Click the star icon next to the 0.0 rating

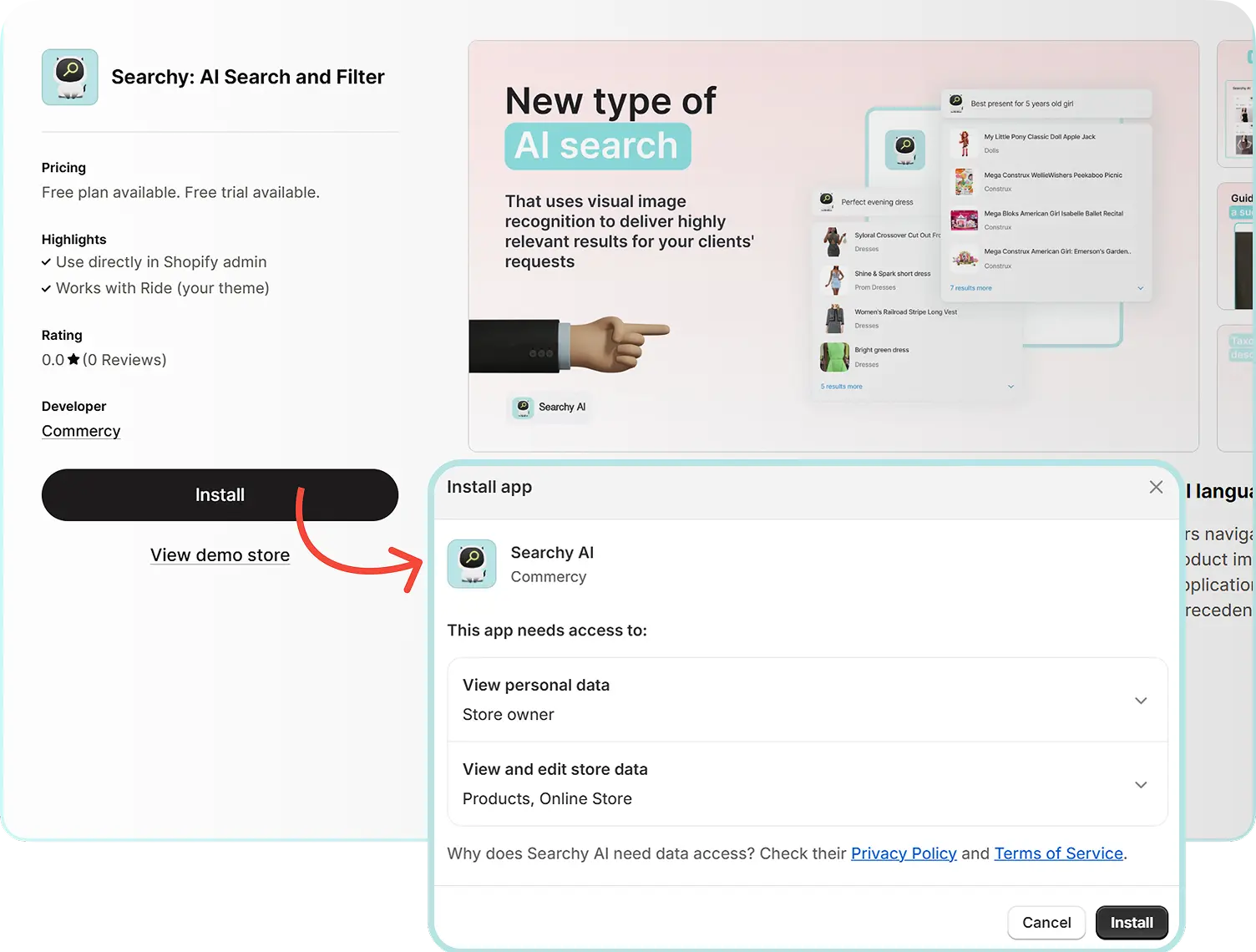coord(73,359)
